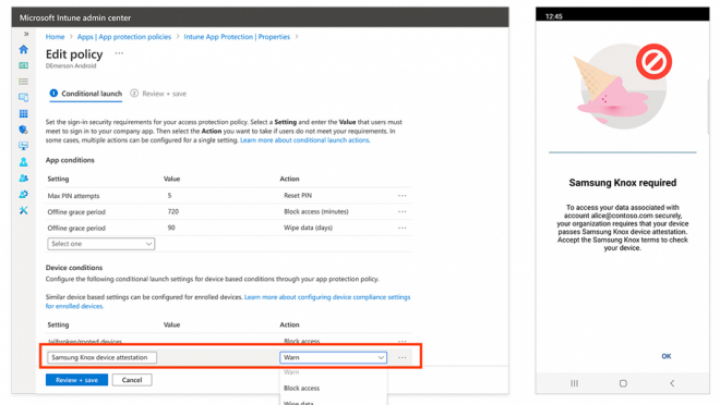Click the App conditions section heading
This screenshot has height=405, width=720.
(70, 160)
